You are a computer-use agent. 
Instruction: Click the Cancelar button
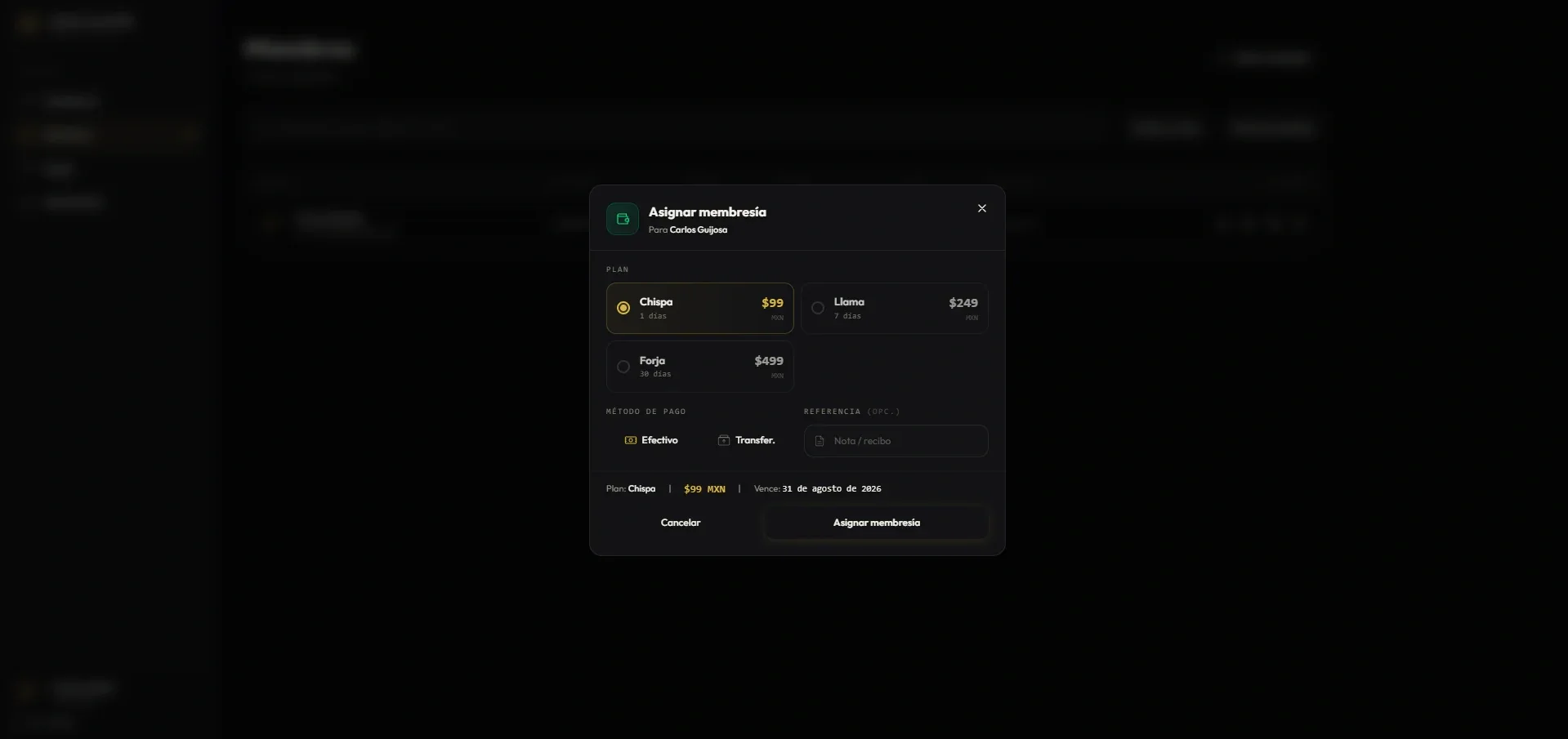point(681,523)
